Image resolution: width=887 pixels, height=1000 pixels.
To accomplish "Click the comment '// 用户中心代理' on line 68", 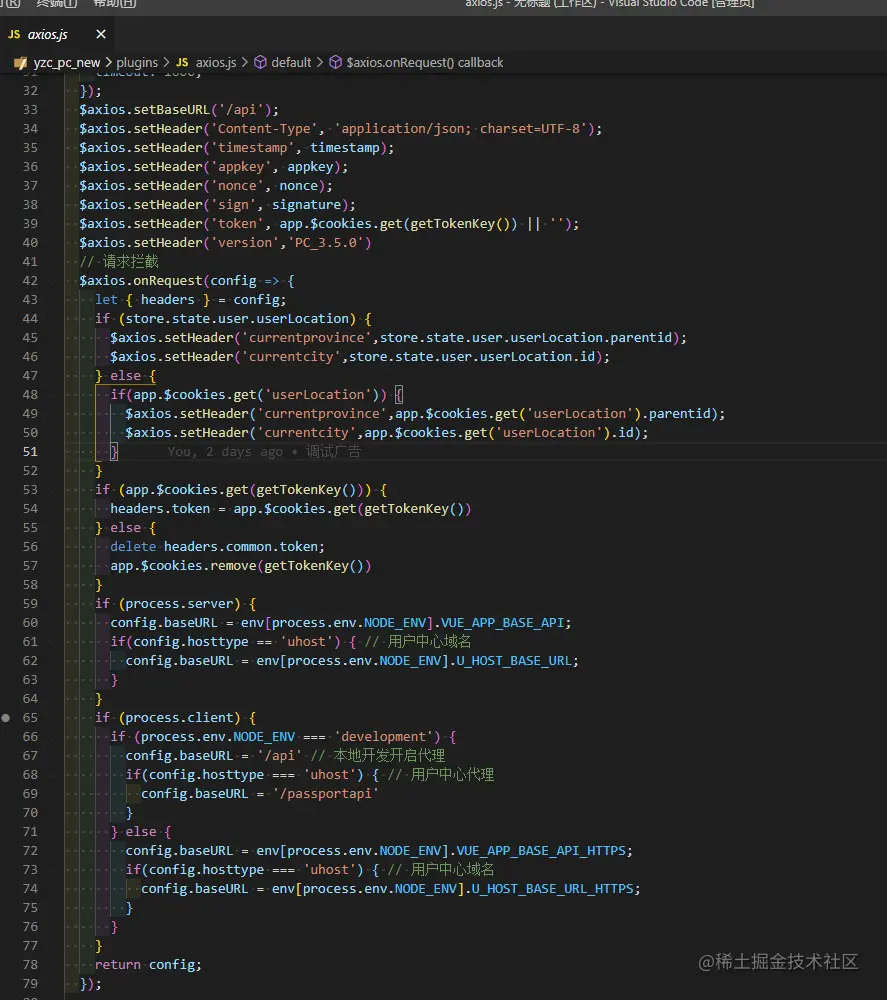I will (441, 775).
